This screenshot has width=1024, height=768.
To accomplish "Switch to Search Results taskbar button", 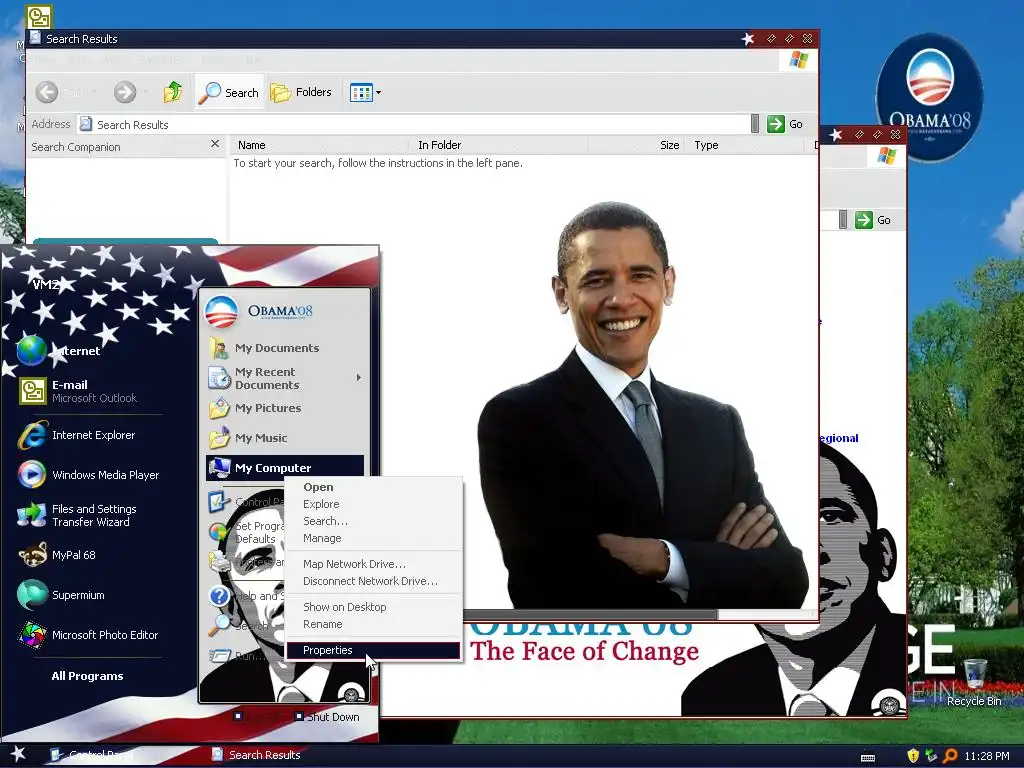I will pyautogui.click(x=257, y=755).
